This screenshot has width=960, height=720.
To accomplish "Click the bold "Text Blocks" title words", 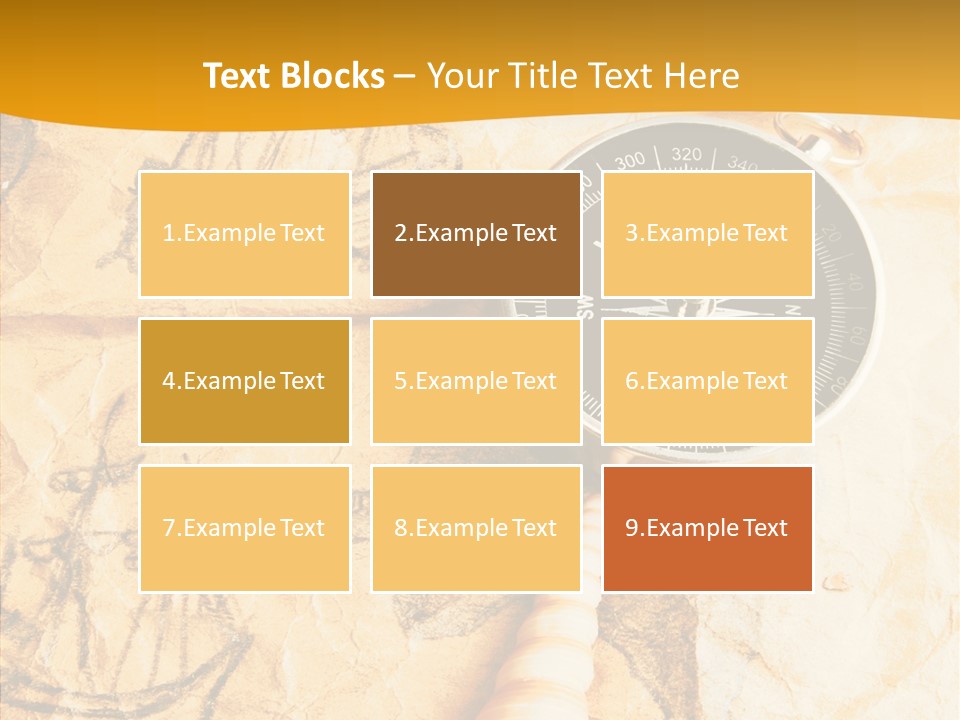I will 294,76.
